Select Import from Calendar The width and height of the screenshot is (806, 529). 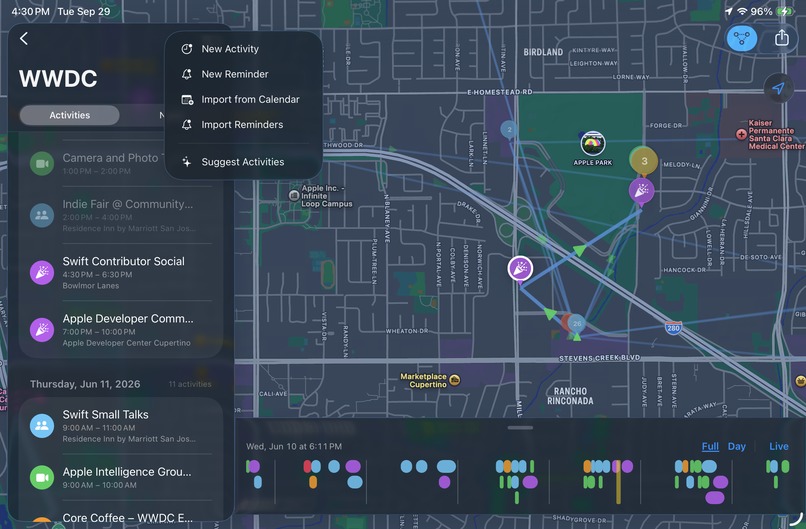[244, 99]
